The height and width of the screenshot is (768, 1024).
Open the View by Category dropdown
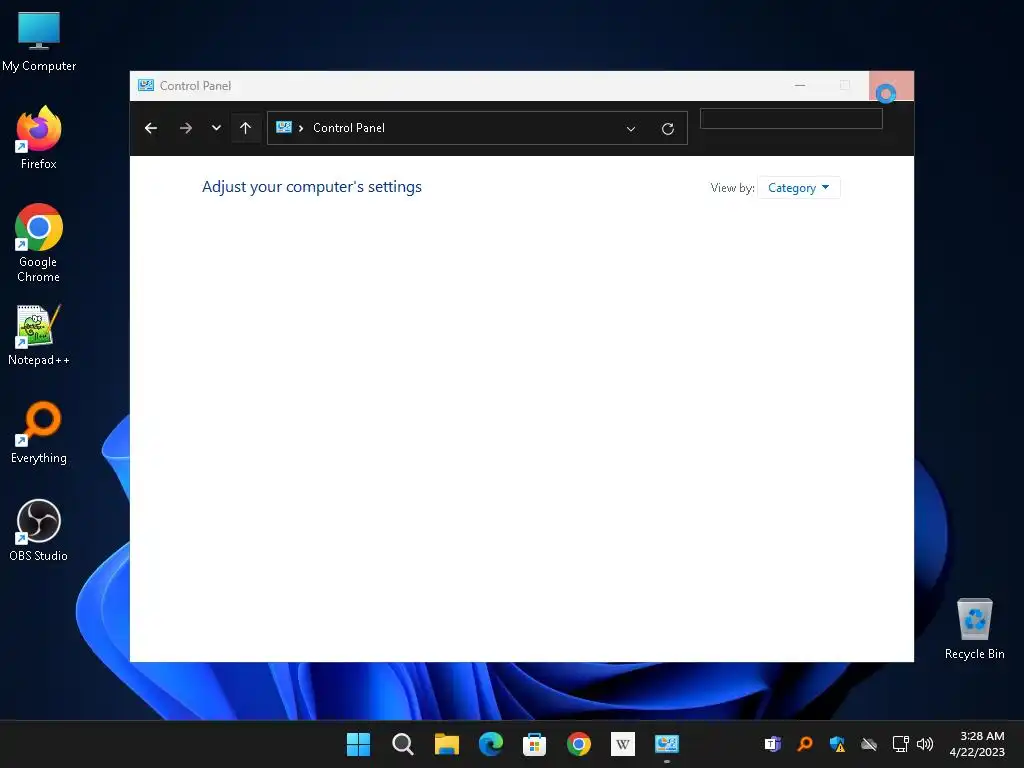pyautogui.click(x=799, y=188)
